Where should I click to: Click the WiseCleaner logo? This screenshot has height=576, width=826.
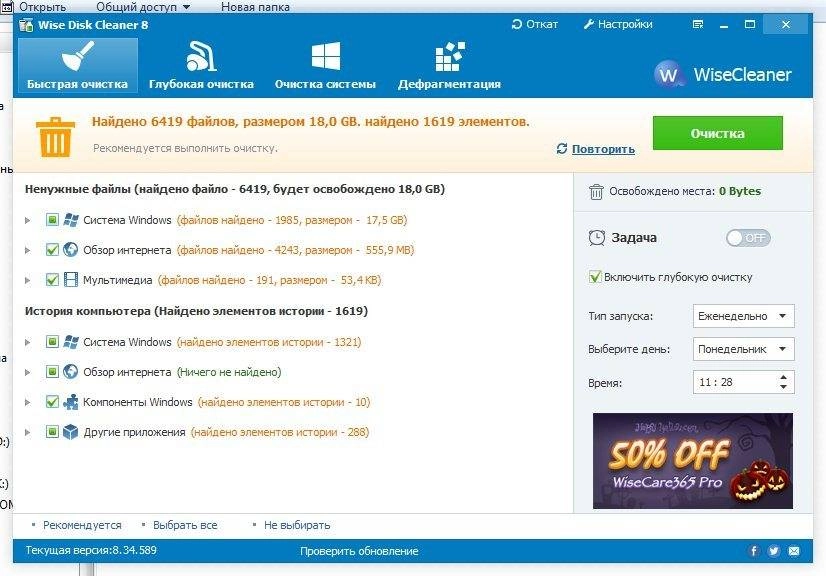click(x=722, y=74)
